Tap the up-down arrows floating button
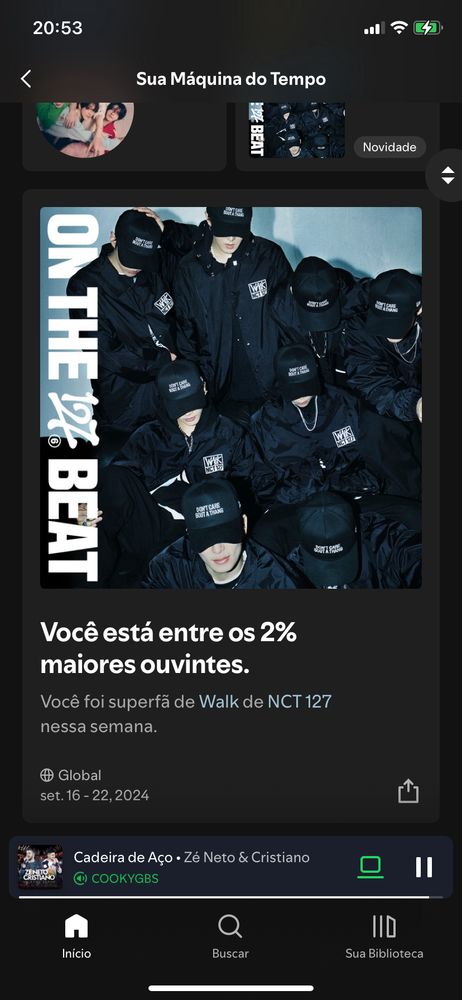Viewport: 462px width, 1000px height. click(448, 175)
